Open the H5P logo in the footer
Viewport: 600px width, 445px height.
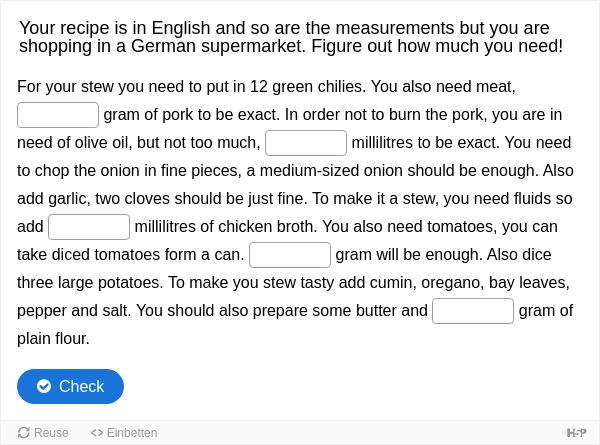576,433
